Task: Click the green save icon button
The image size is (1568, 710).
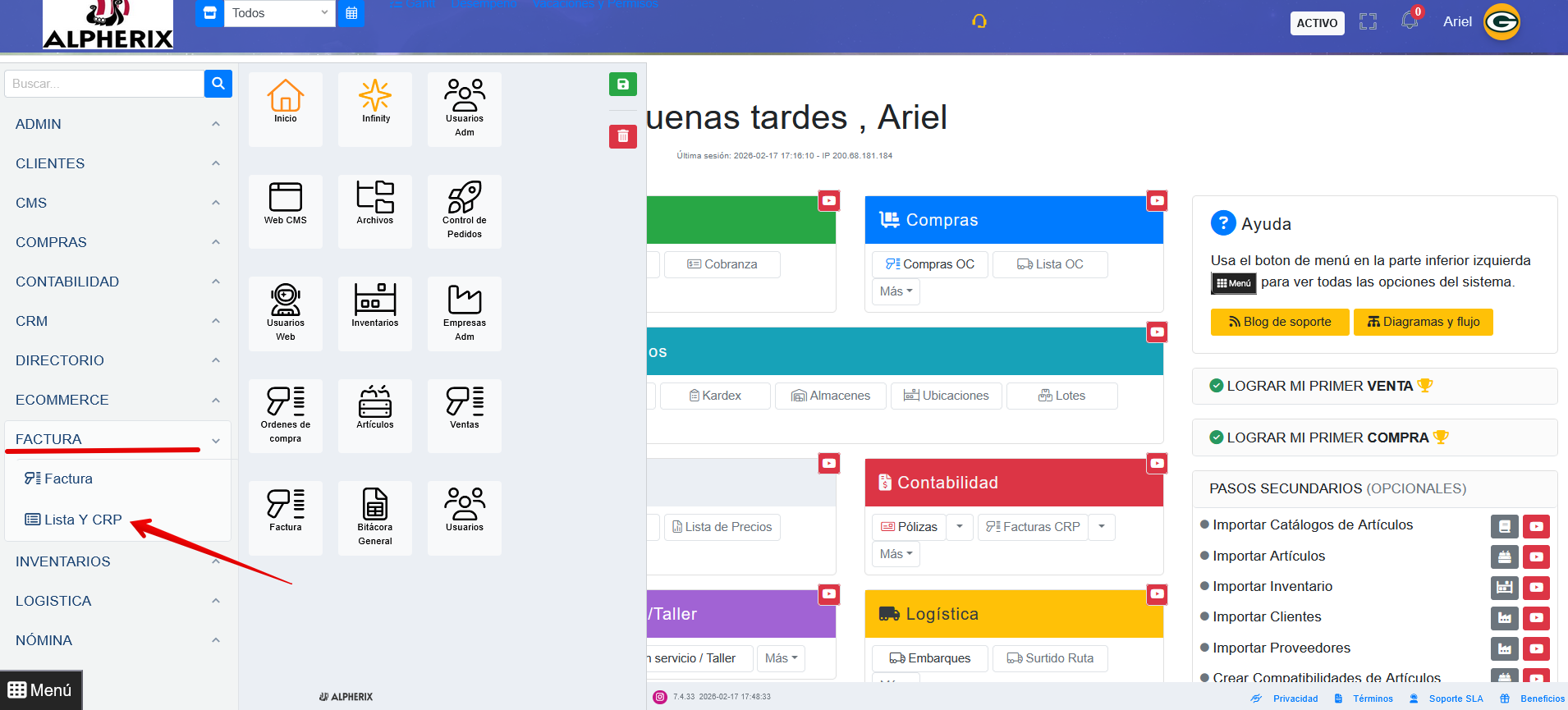Action: [x=622, y=85]
